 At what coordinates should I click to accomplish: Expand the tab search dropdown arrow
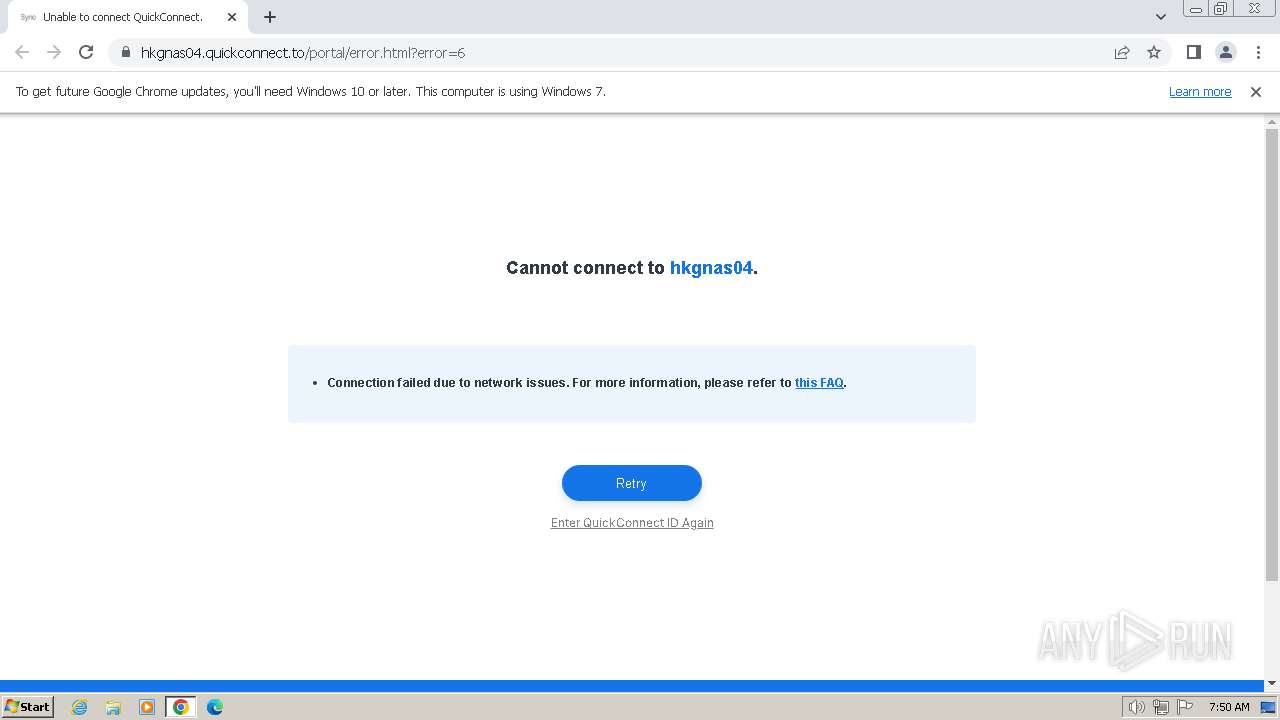click(x=1161, y=17)
